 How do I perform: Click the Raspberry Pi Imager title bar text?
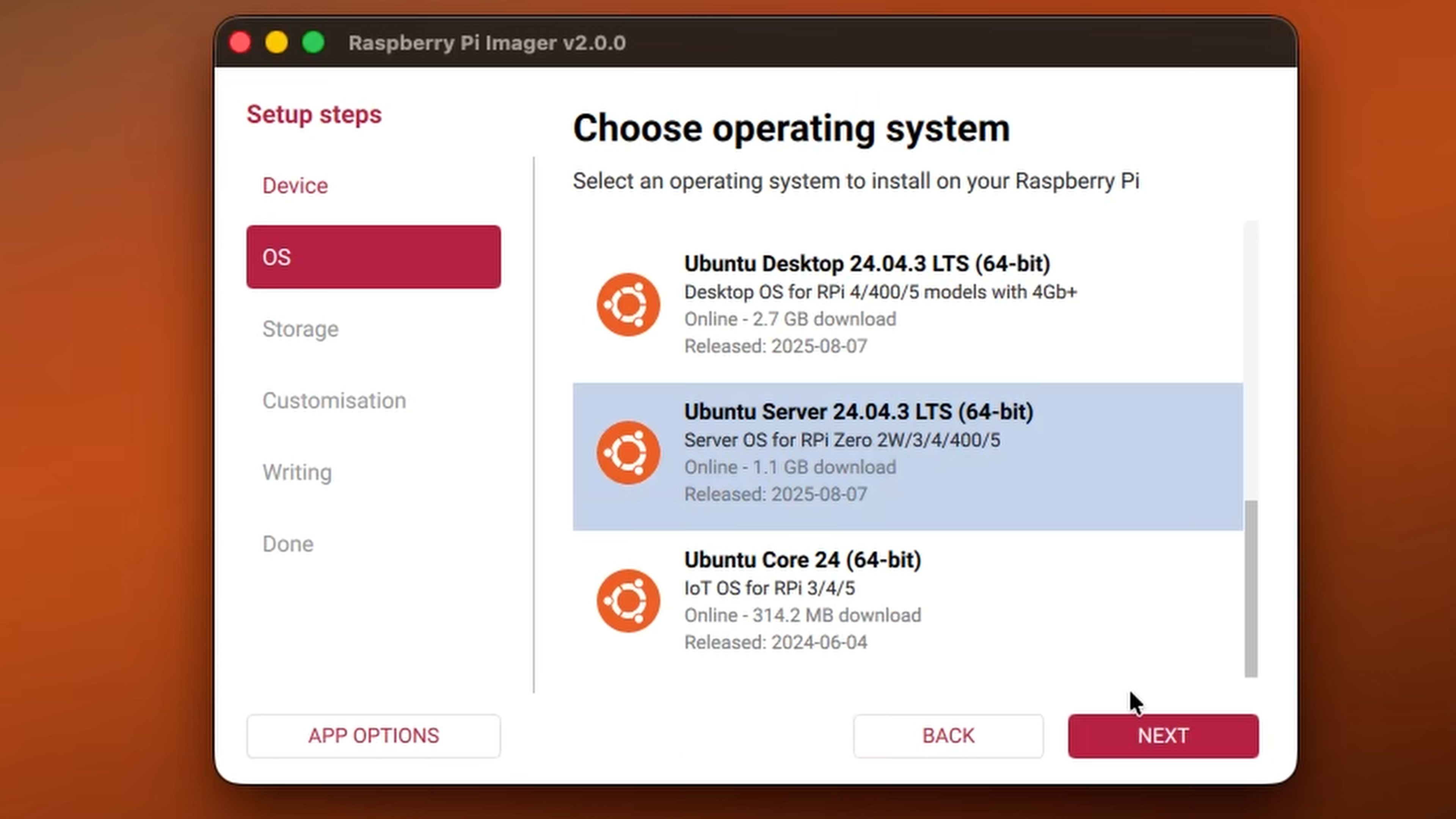point(487,42)
